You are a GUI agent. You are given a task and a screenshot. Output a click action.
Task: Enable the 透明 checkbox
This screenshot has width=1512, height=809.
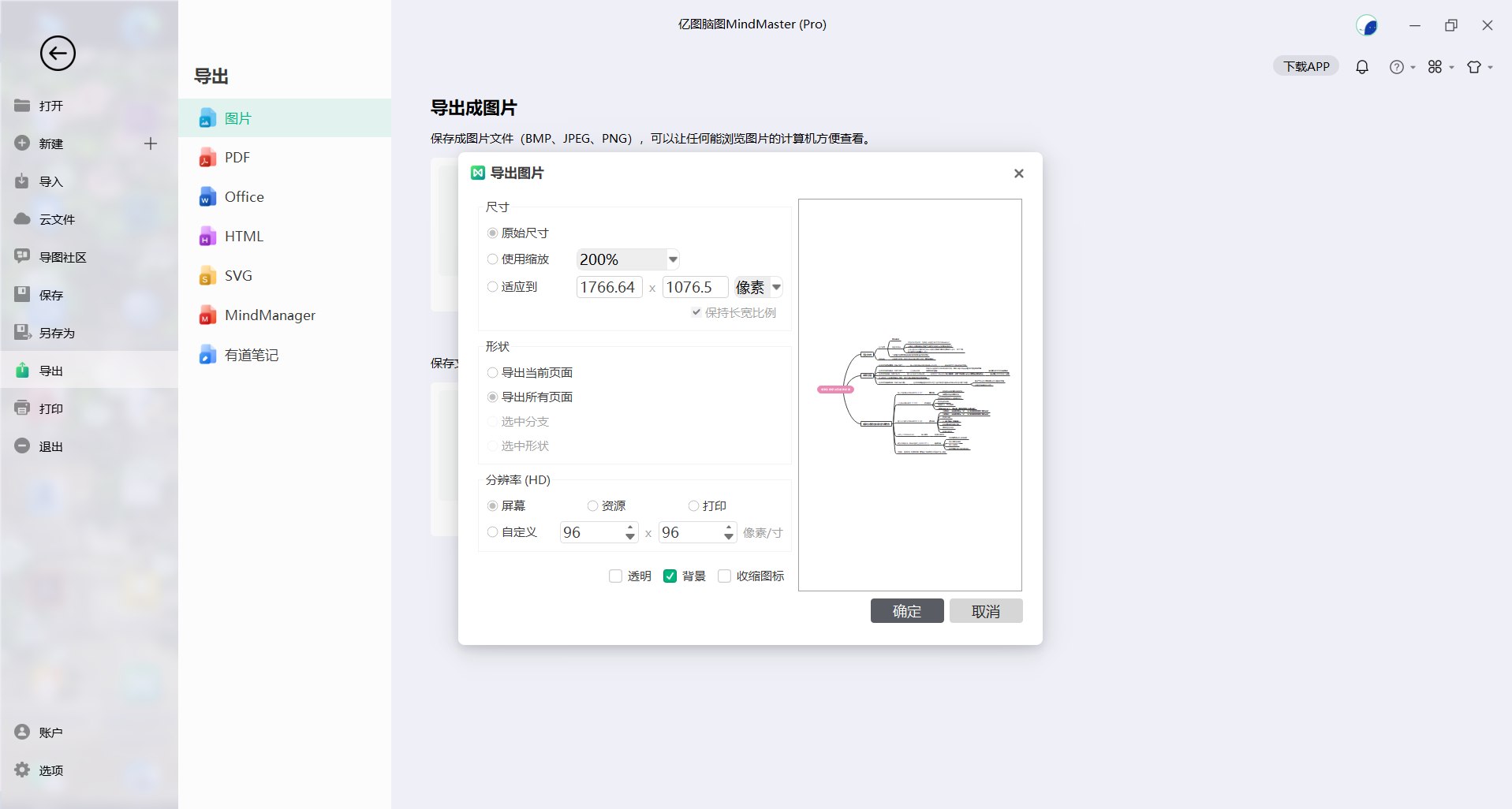616,576
